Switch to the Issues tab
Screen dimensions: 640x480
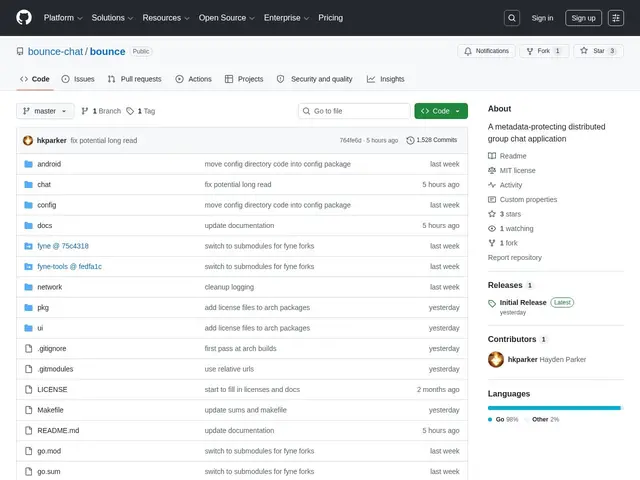(78, 79)
